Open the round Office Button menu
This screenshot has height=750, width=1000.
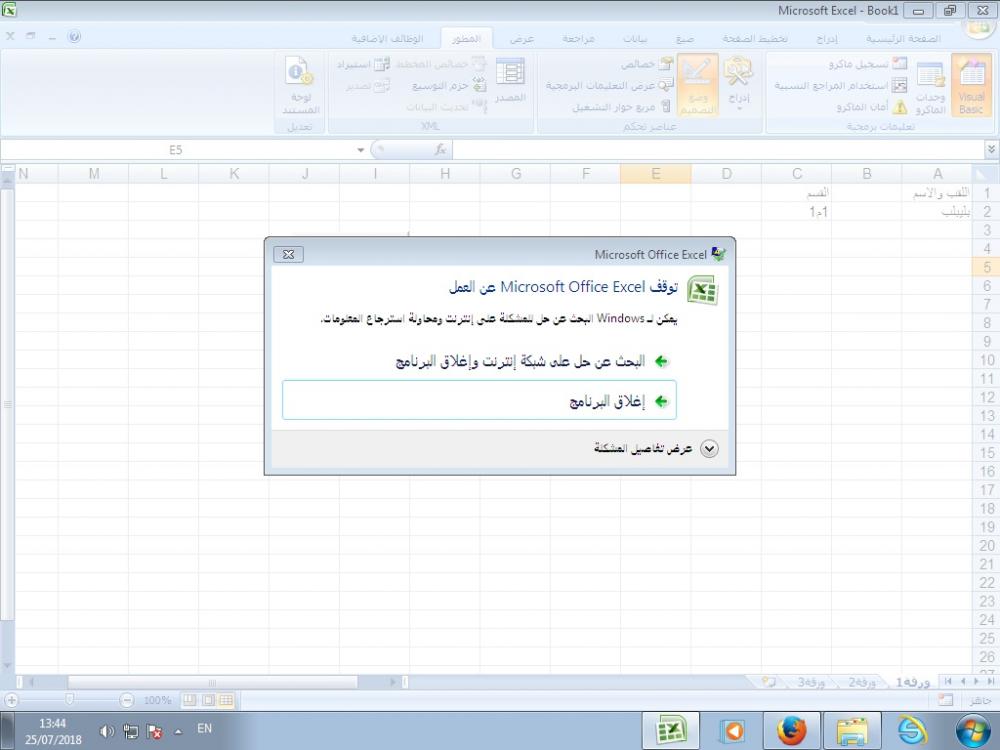pyautogui.click(x=977, y=27)
